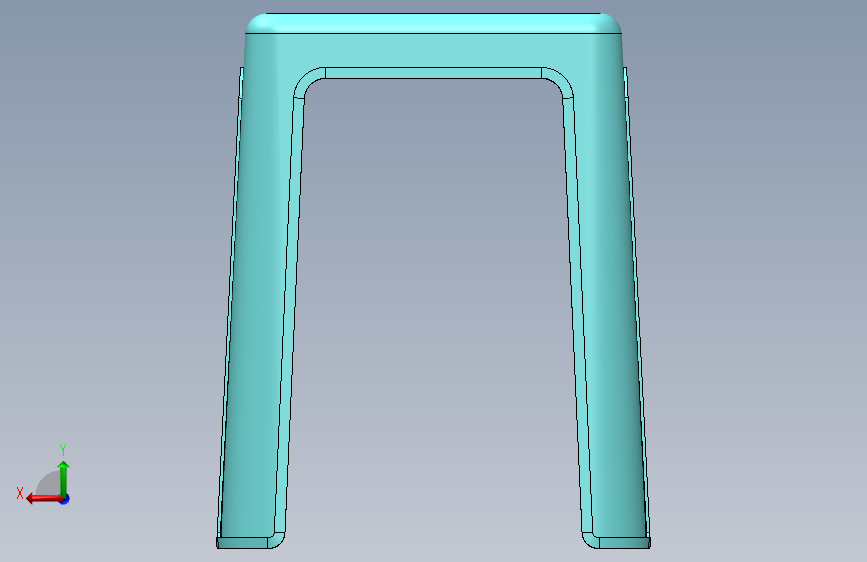Click the red X axis arrow of the triad

click(x=43, y=499)
